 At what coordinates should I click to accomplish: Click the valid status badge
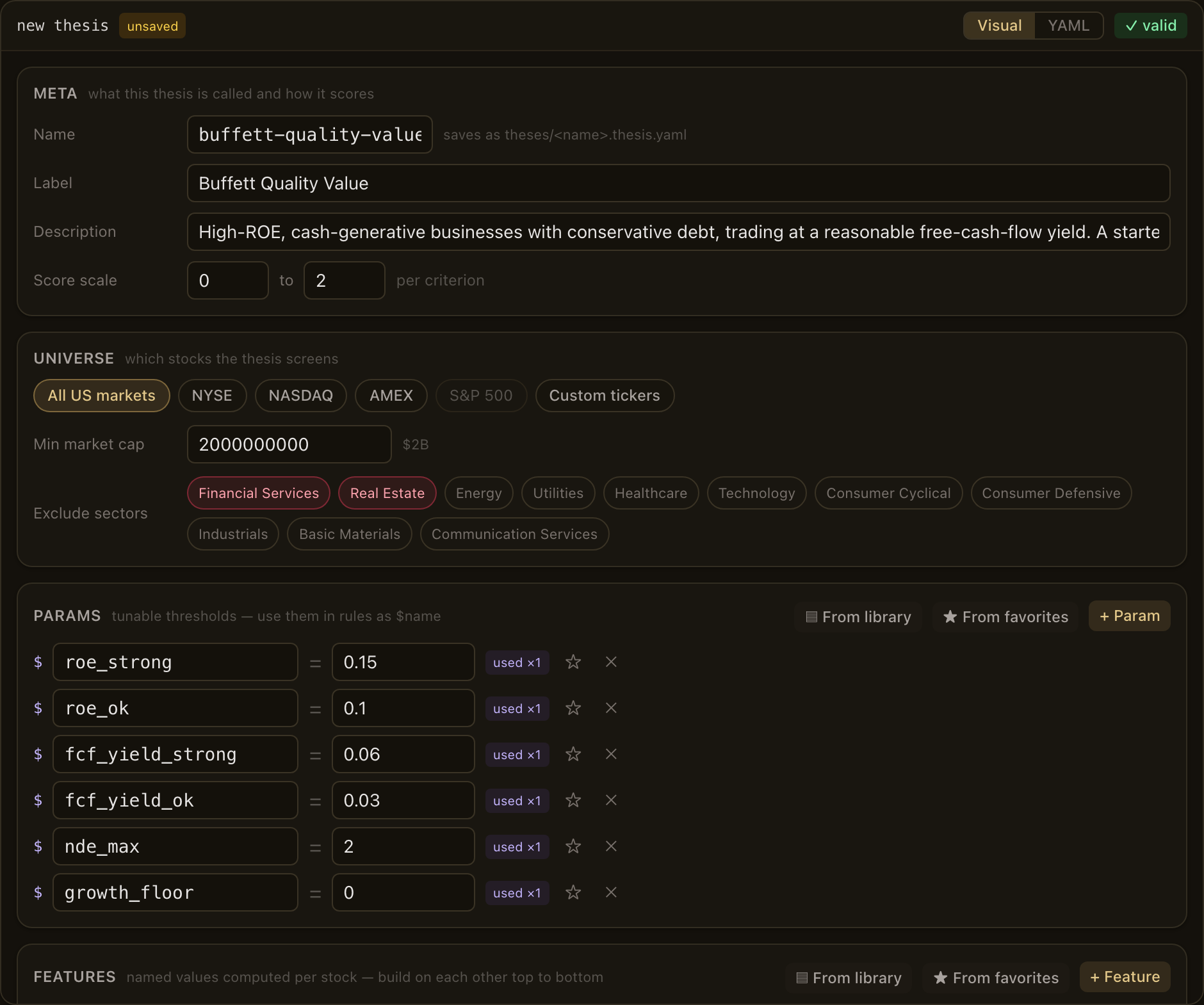click(1150, 26)
